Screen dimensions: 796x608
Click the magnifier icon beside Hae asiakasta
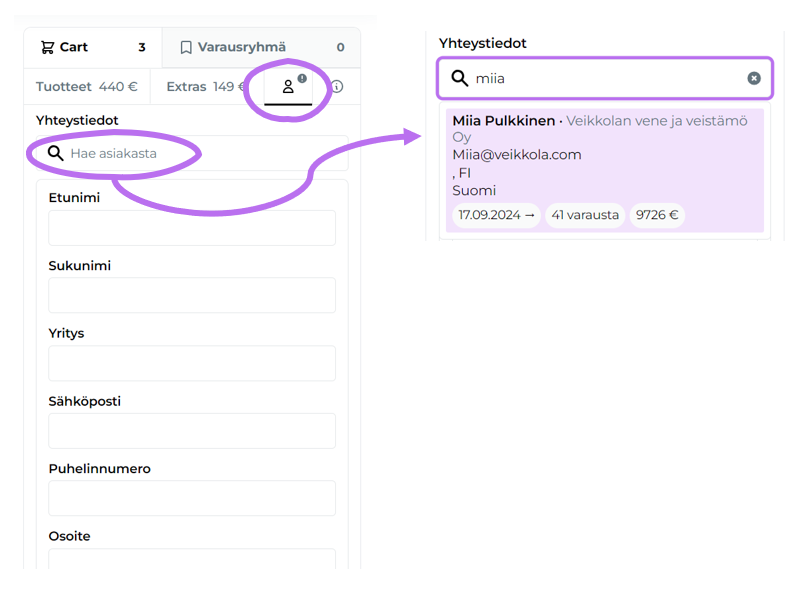(x=55, y=153)
